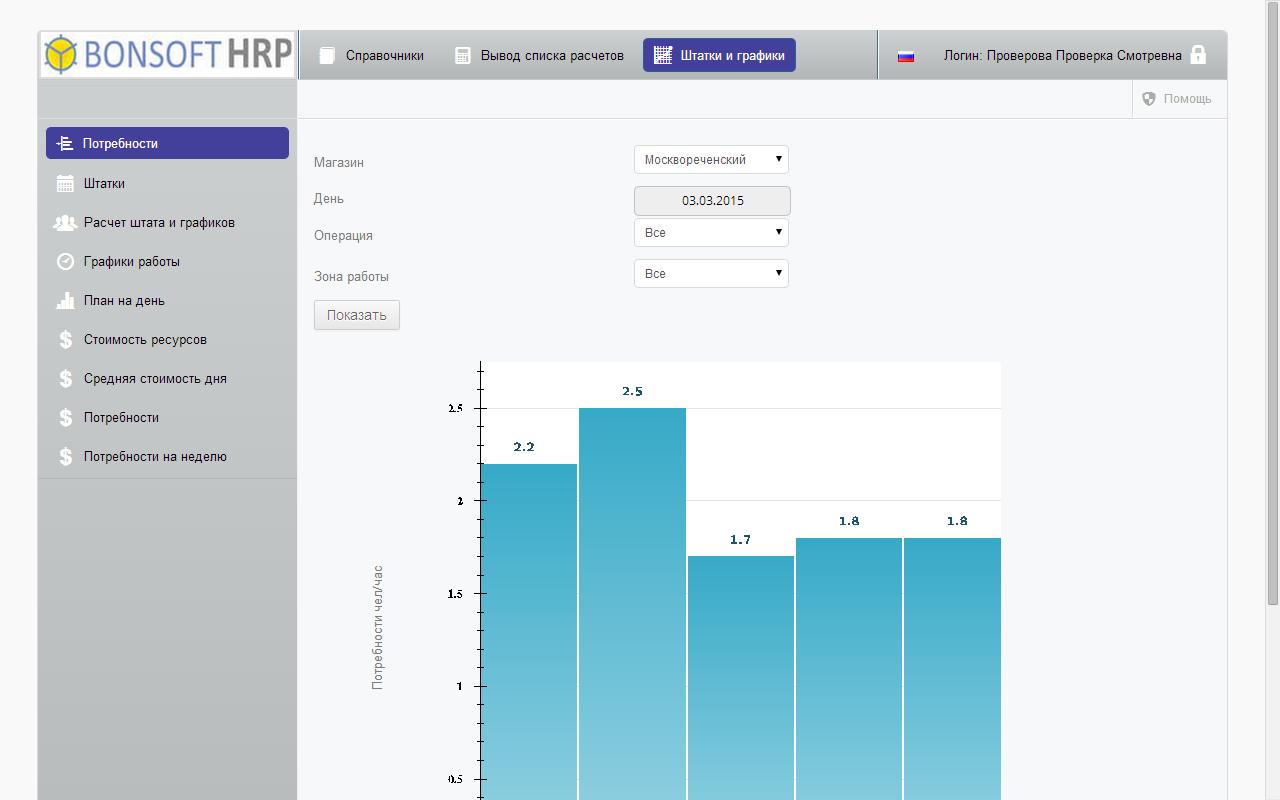Click the calendar icon beside Штатки

(65, 183)
